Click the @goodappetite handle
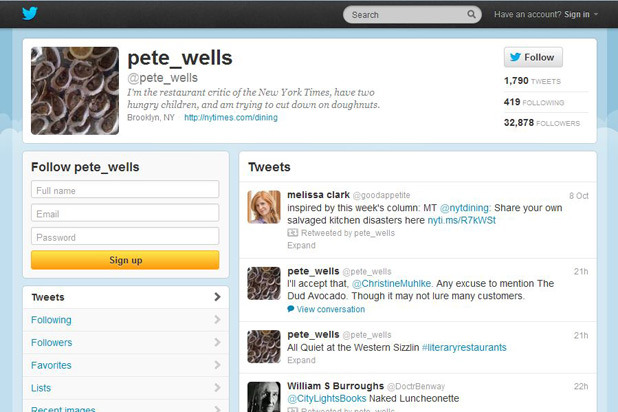618x412 pixels. coord(381,195)
